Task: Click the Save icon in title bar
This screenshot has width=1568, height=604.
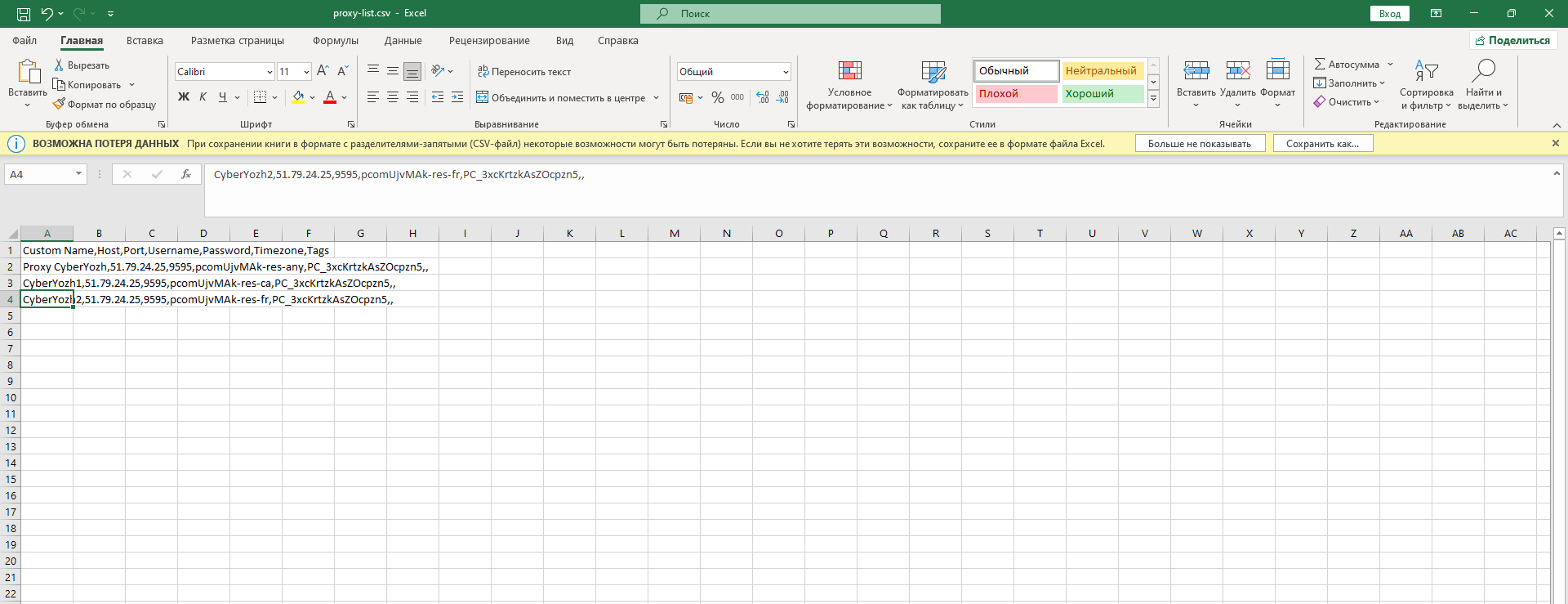Action: click(24, 14)
